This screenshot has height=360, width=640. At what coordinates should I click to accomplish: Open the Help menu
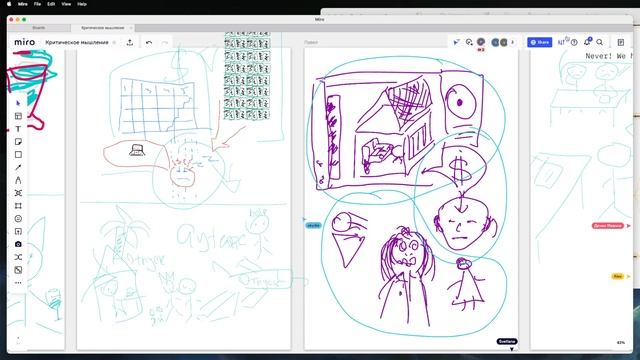click(x=82, y=4)
